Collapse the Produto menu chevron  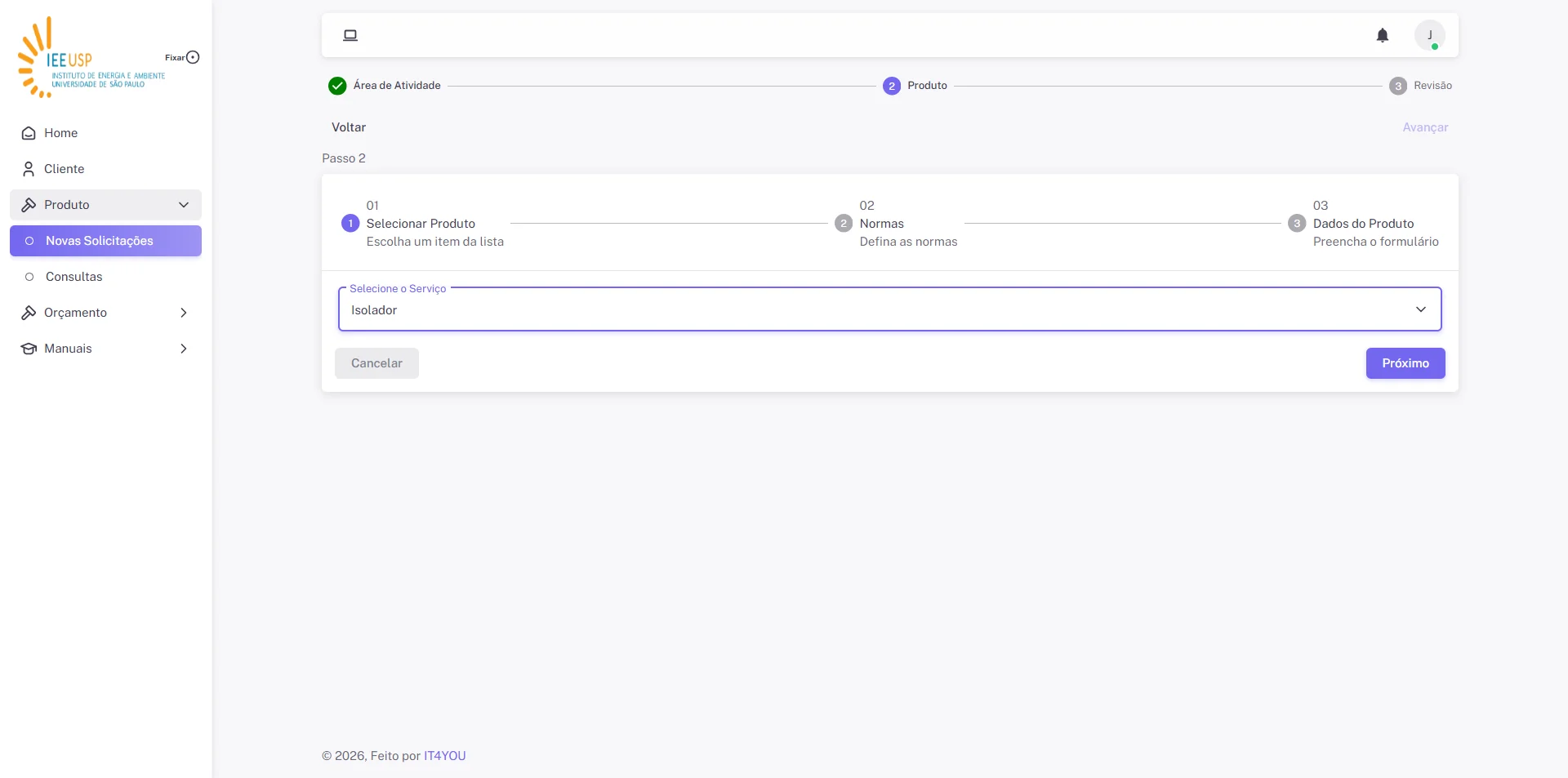(x=184, y=205)
